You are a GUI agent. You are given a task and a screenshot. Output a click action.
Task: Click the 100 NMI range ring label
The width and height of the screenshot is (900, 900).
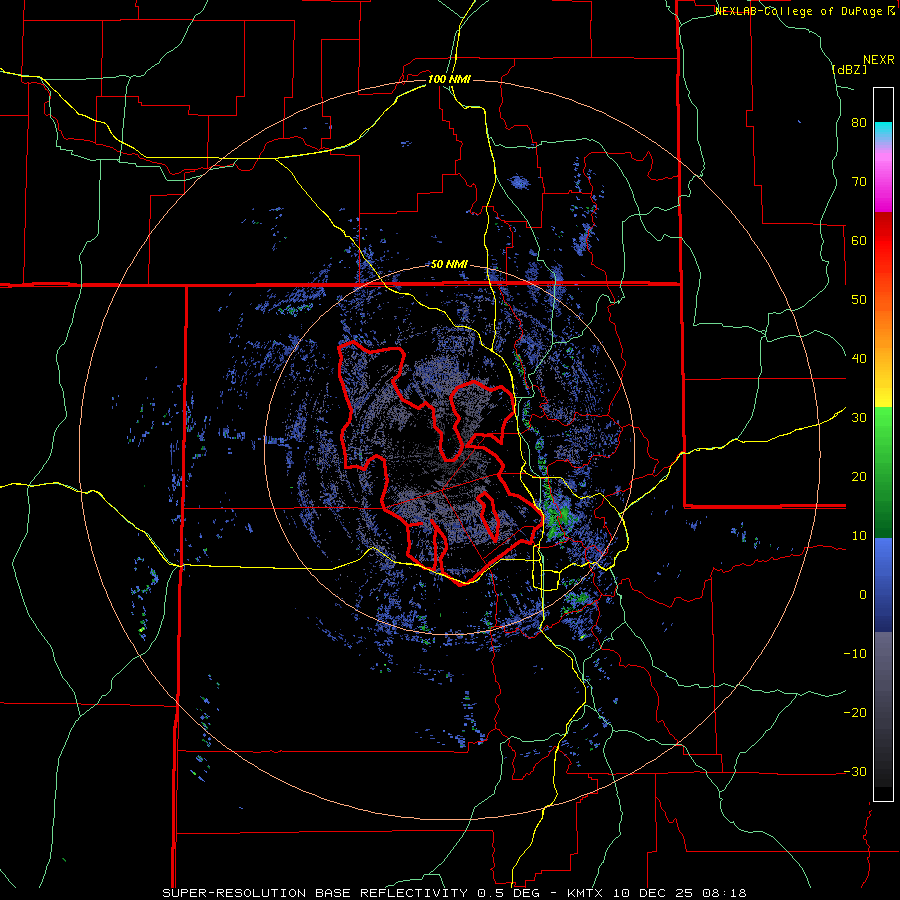click(449, 79)
